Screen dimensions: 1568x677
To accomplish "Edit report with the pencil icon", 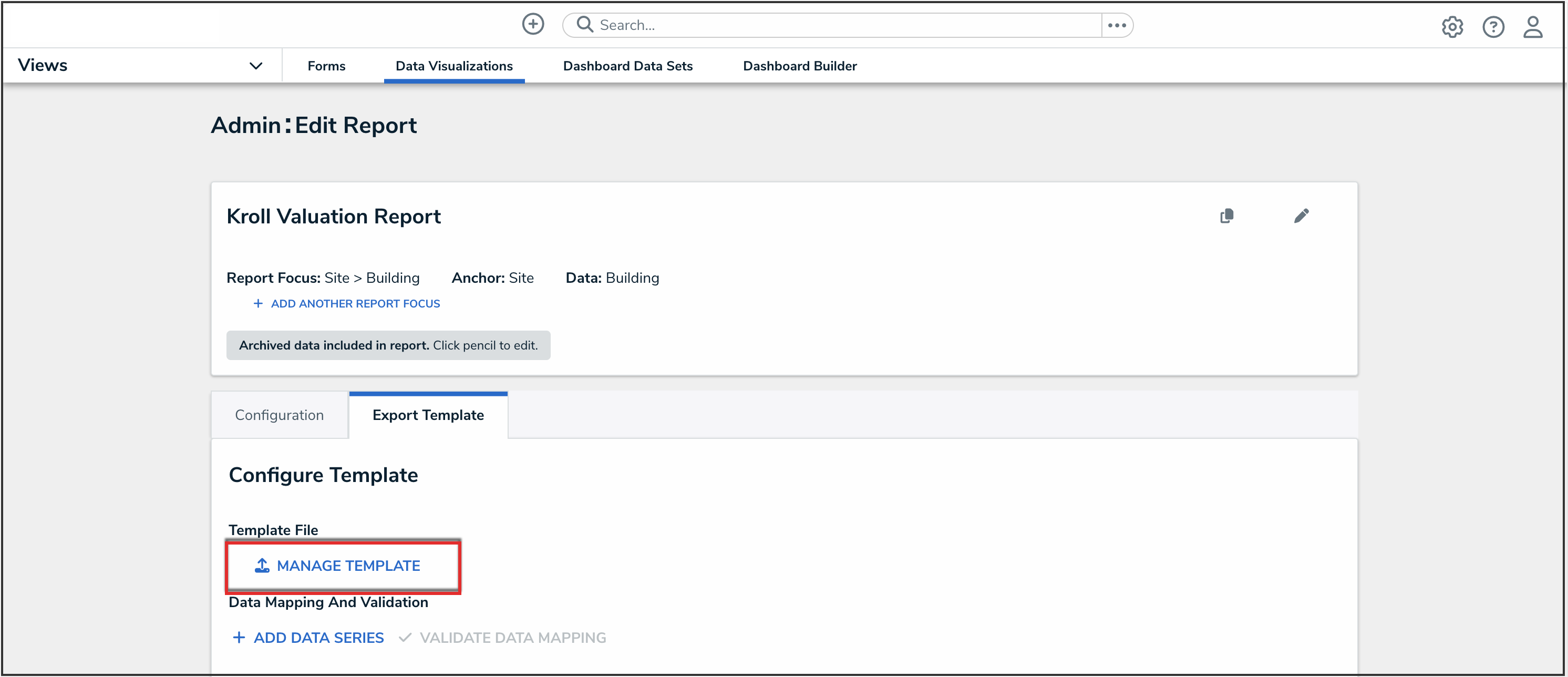I will point(1301,216).
